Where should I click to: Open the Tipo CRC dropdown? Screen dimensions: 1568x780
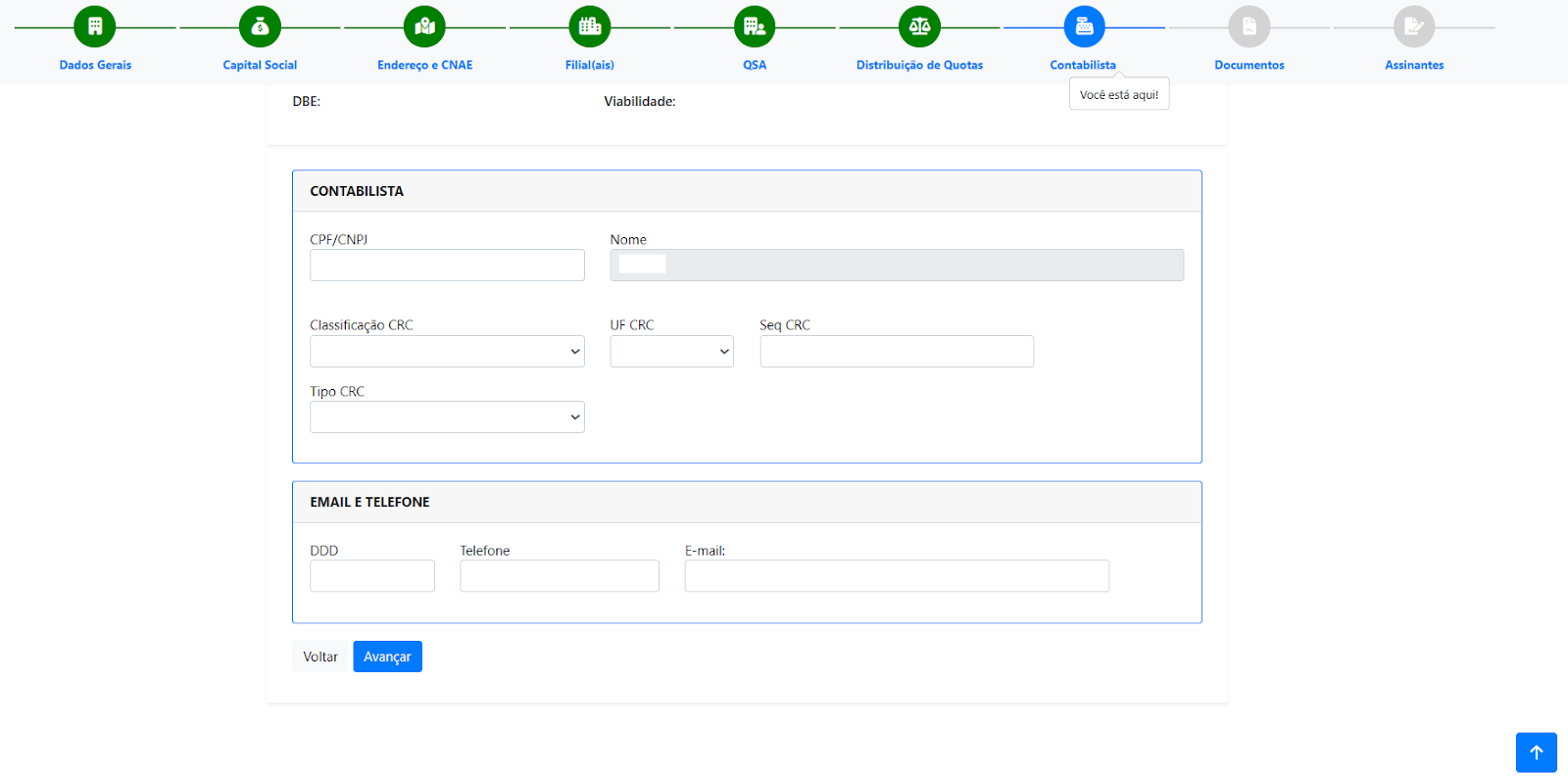pos(447,417)
